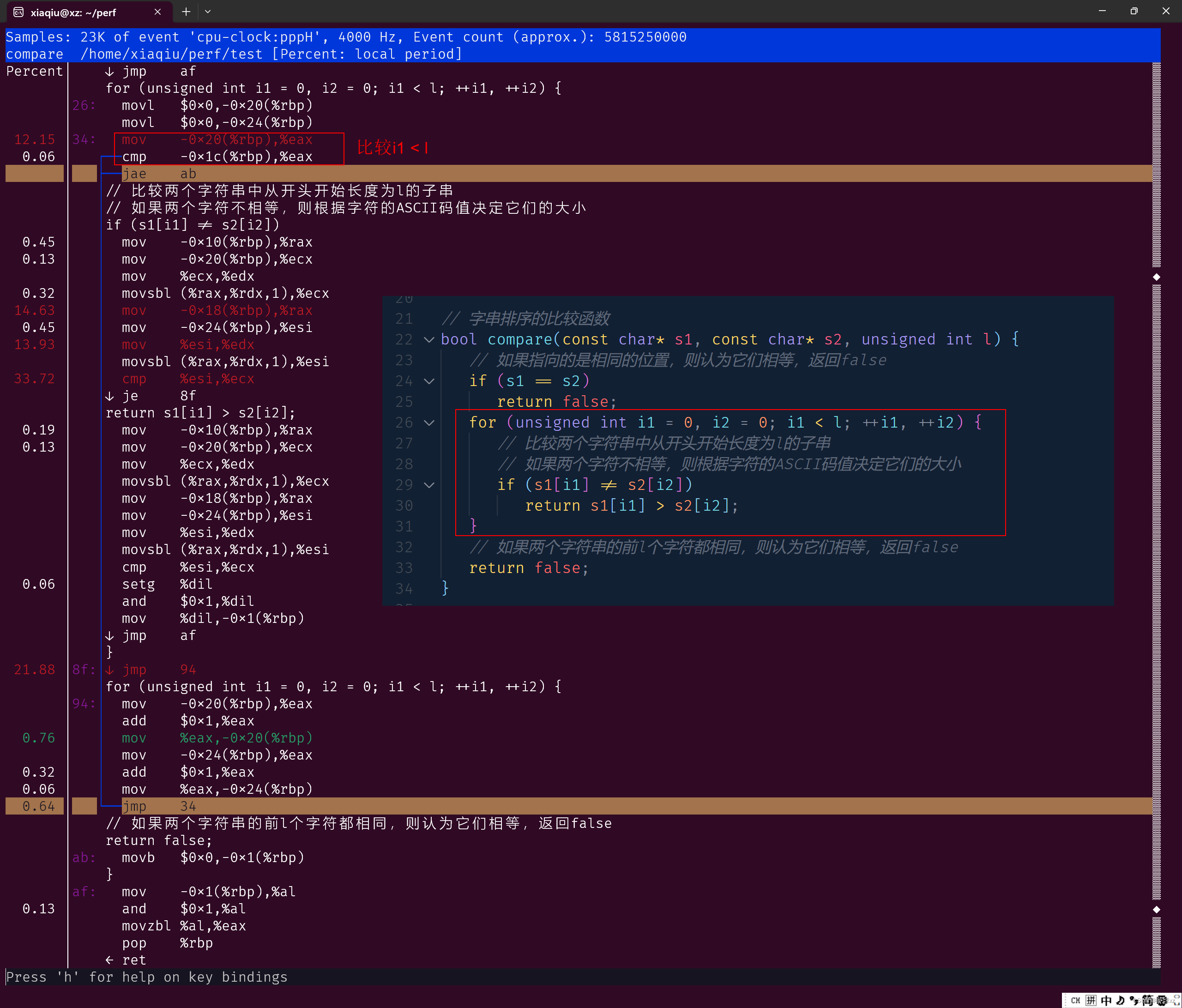Click 'if (s1[i1] != s2[i2])' in perf output
The height and width of the screenshot is (1008, 1182).
(x=192, y=225)
